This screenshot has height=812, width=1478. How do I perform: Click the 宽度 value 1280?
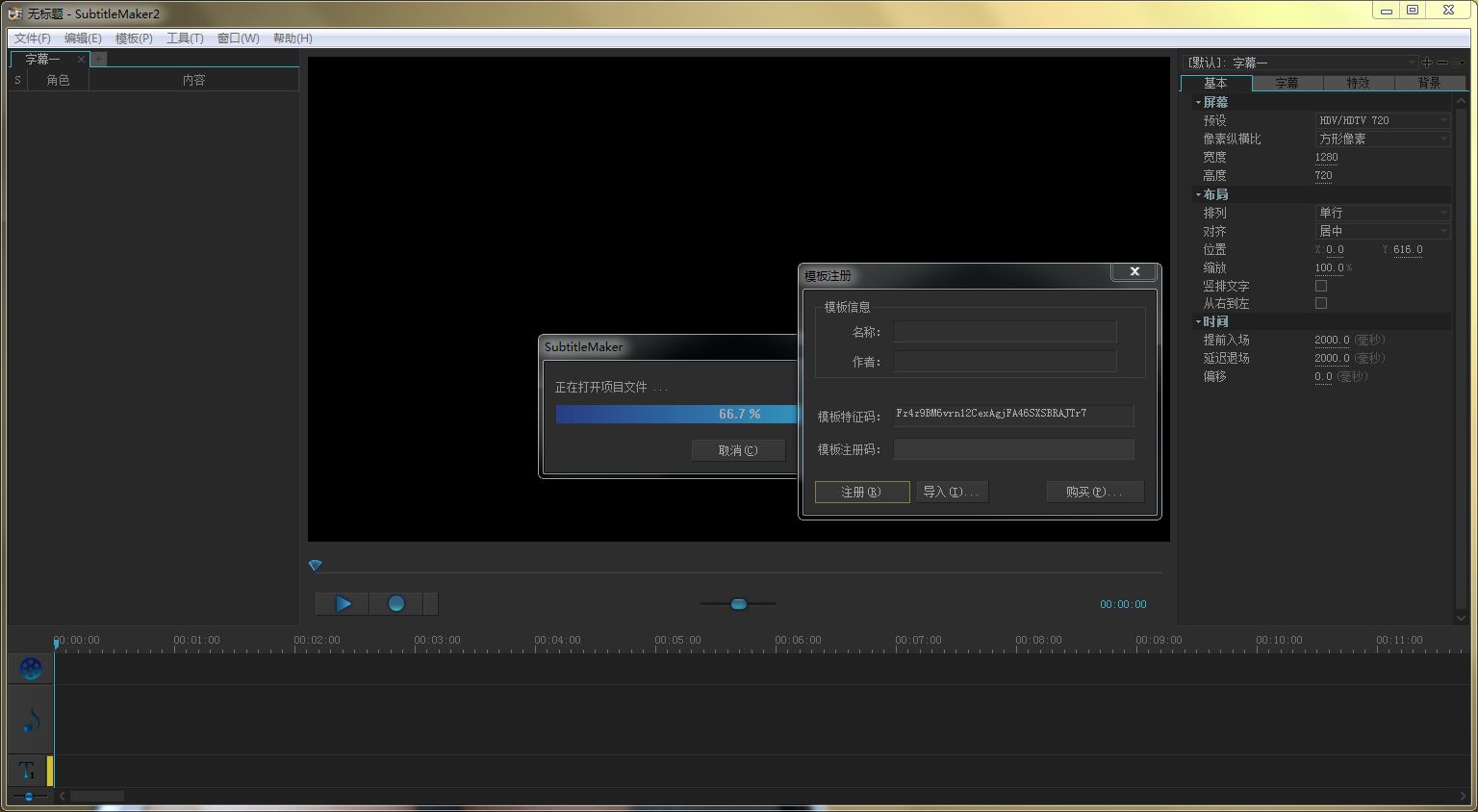click(x=1326, y=157)
